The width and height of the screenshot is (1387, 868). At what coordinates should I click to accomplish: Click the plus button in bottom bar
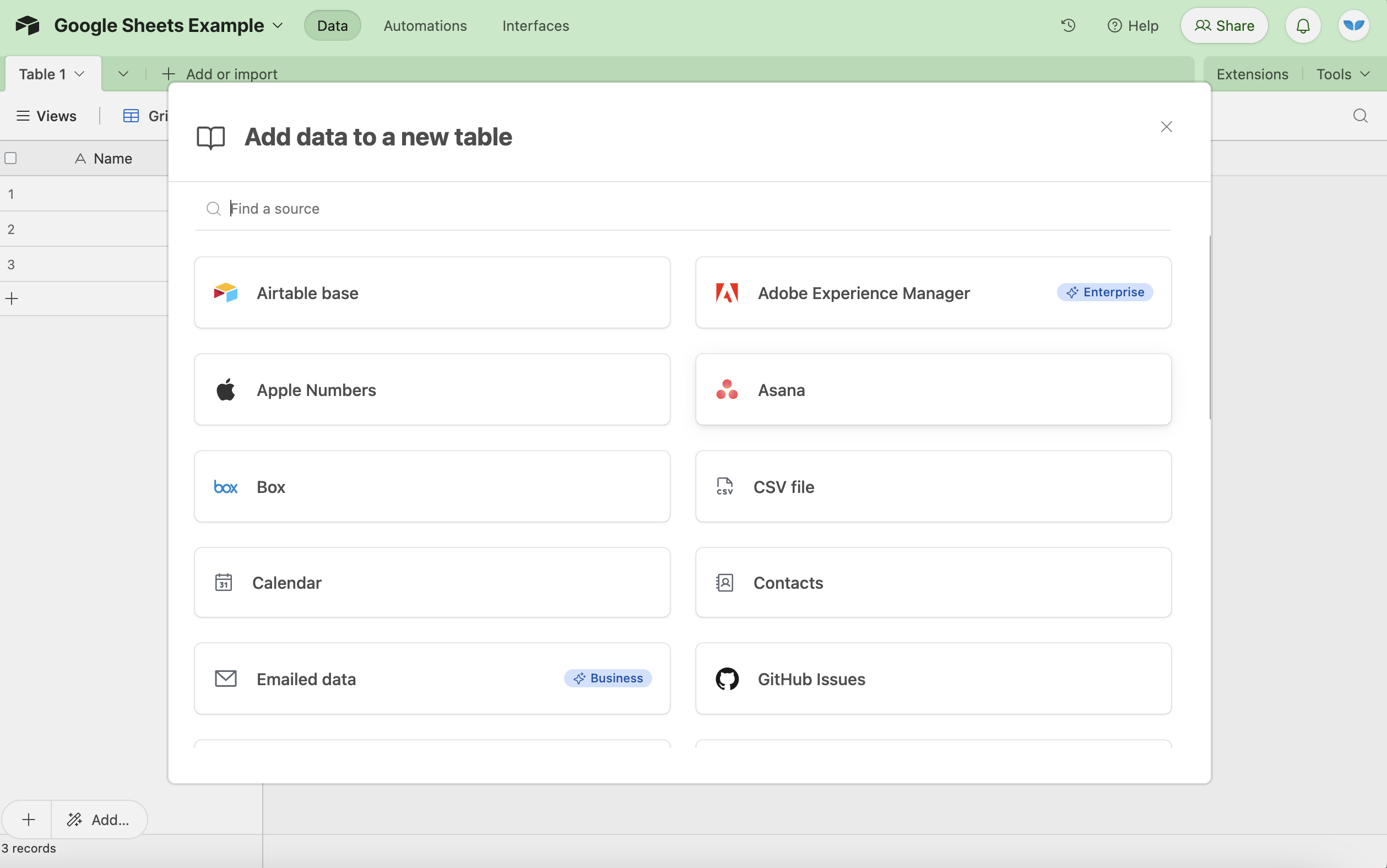[28, 819]
